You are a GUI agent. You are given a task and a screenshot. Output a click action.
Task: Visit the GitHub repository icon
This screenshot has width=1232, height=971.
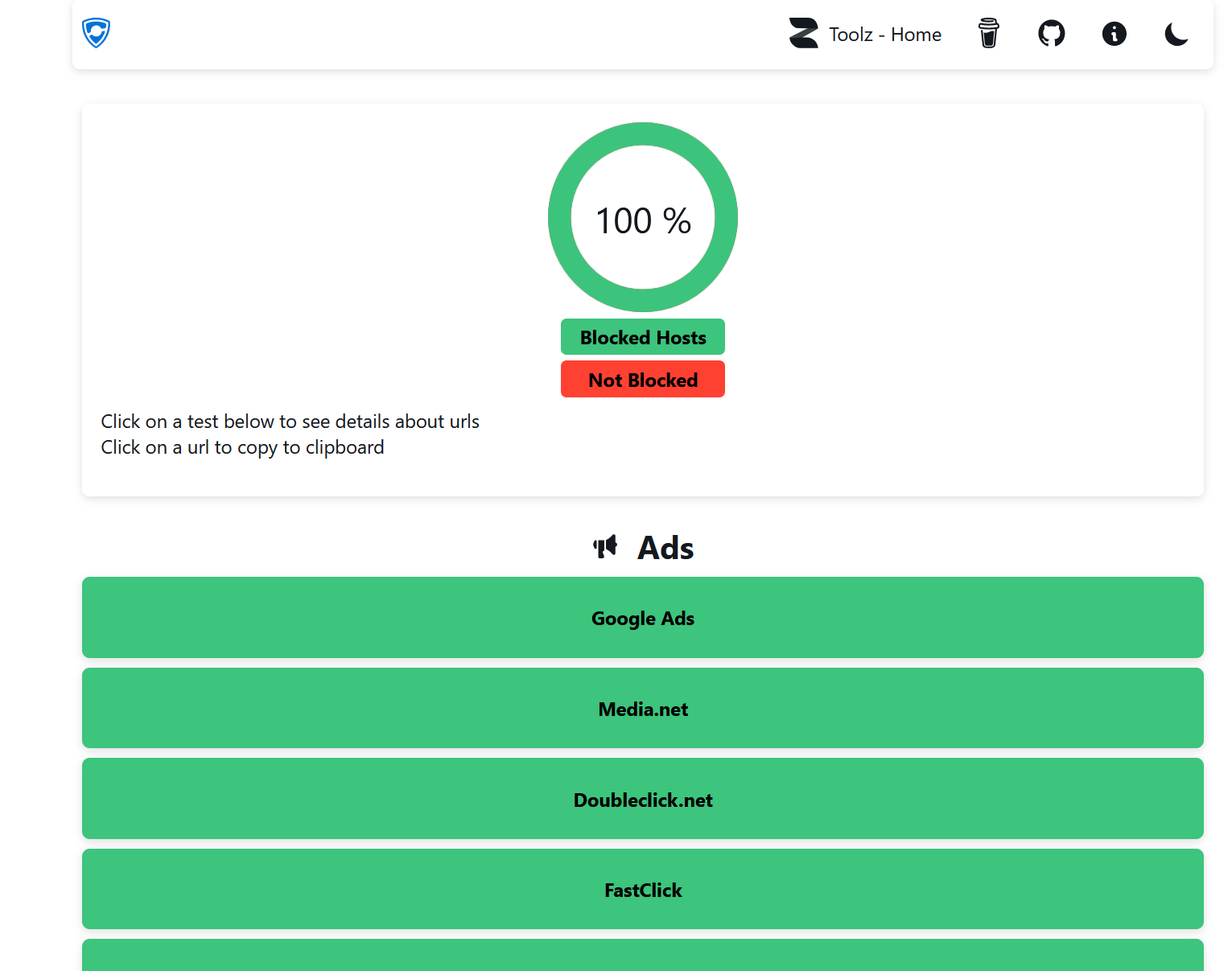coord(1052,34)
